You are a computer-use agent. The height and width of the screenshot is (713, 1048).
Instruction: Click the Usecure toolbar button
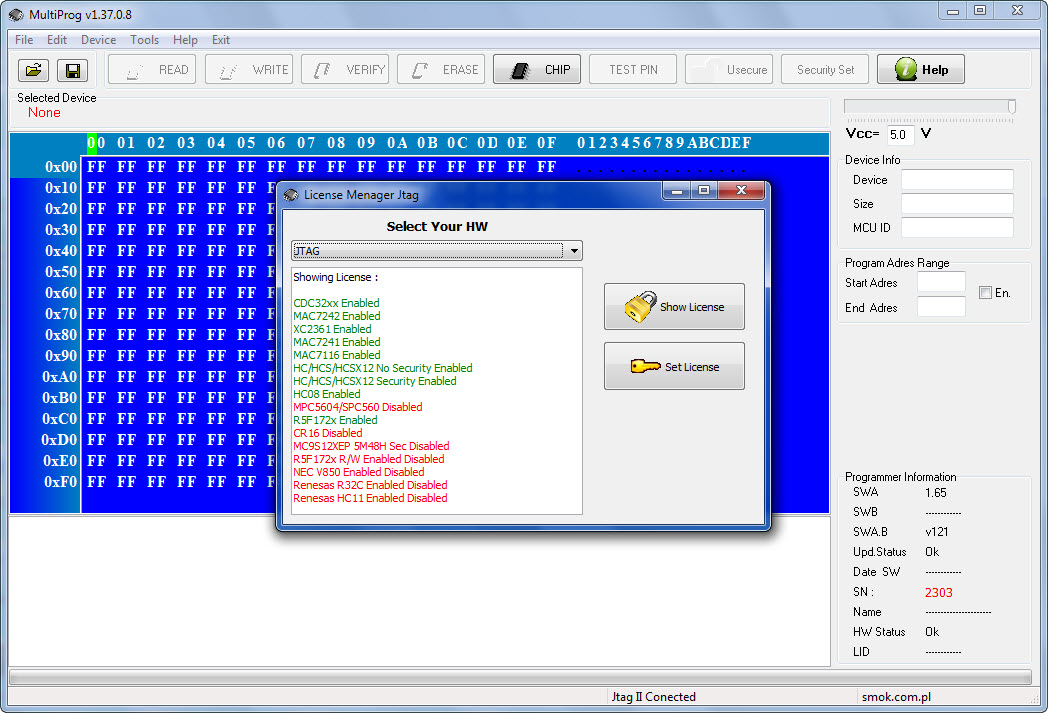(729, 69)
